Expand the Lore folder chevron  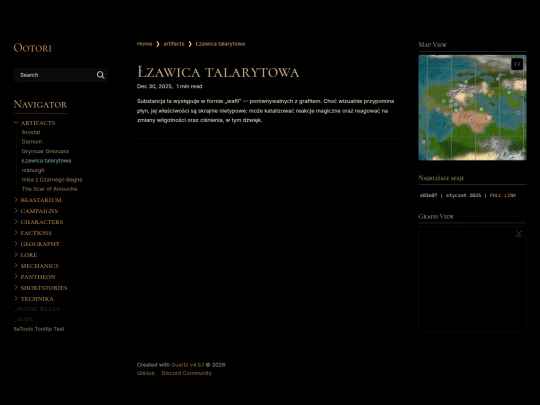(16, 255)
